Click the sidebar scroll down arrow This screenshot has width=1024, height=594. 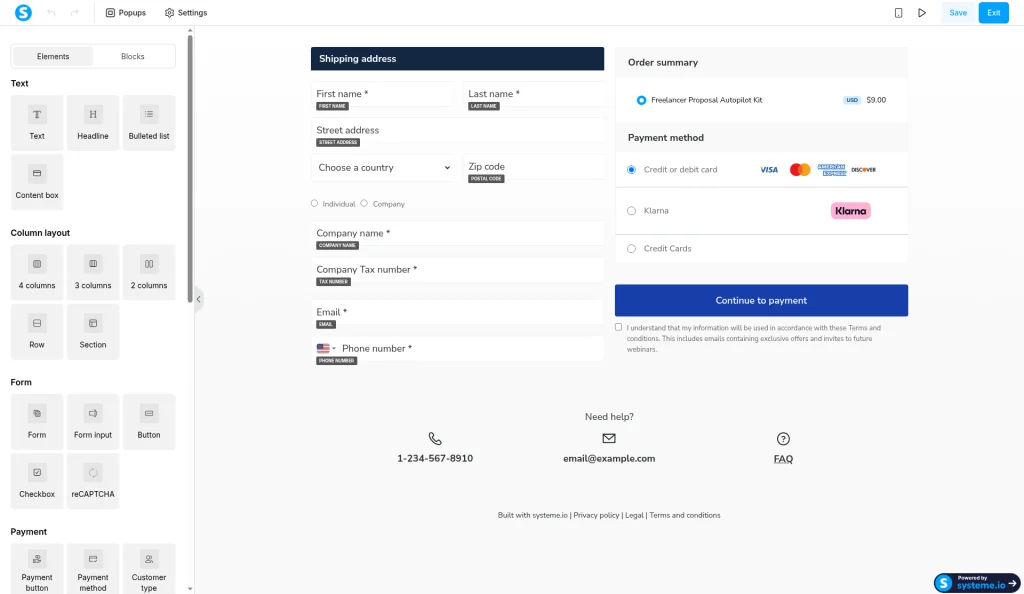[190, 589]
